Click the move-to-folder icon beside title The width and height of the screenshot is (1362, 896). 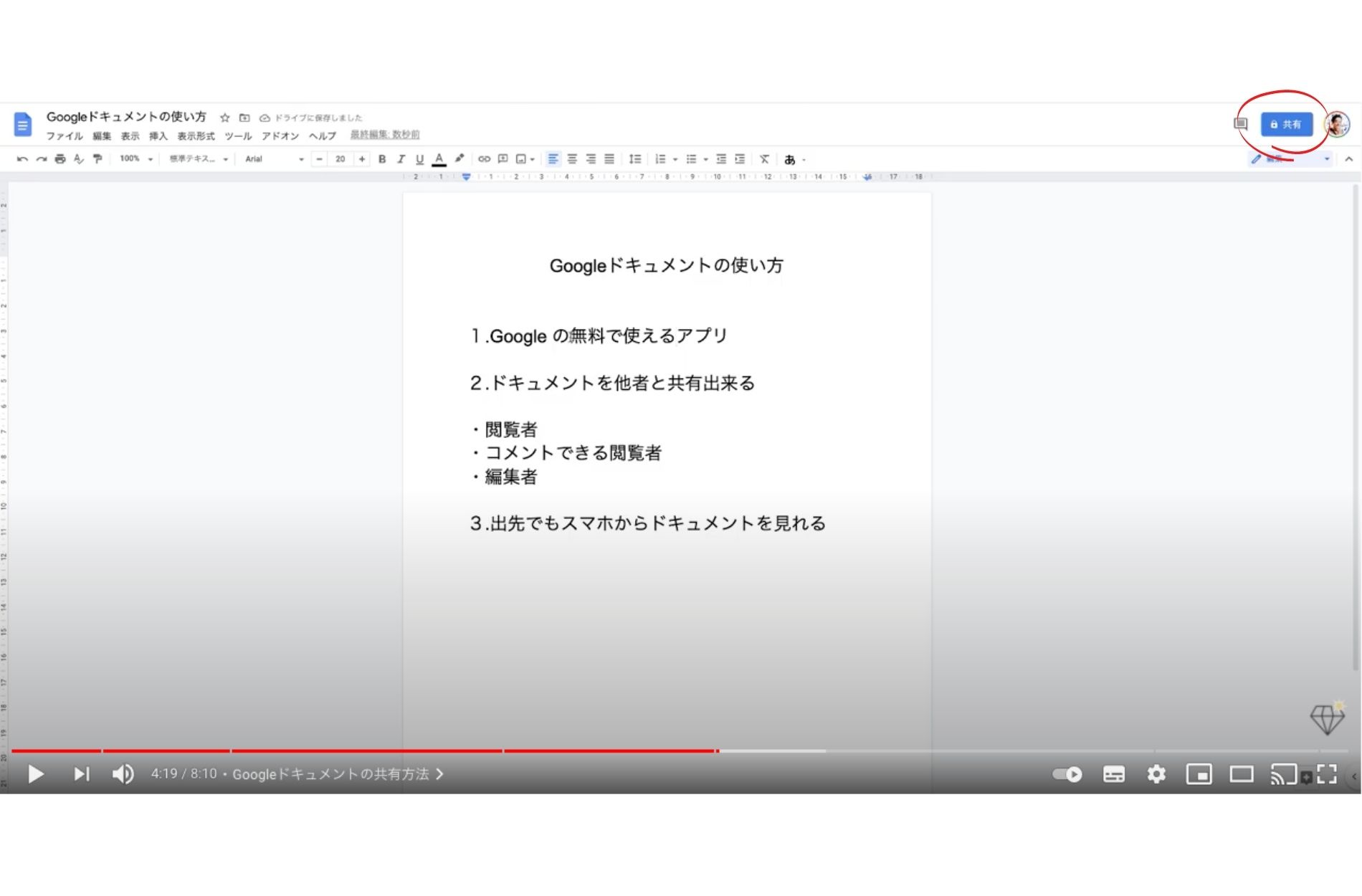point(244,118)
